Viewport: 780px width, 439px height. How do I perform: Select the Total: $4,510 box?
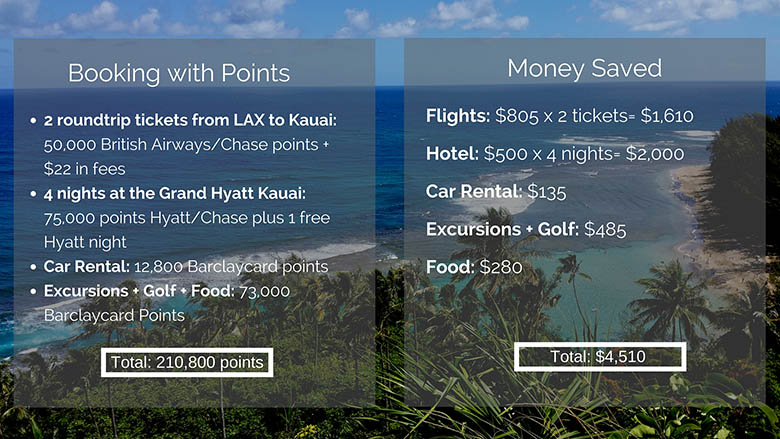(600, 356)
